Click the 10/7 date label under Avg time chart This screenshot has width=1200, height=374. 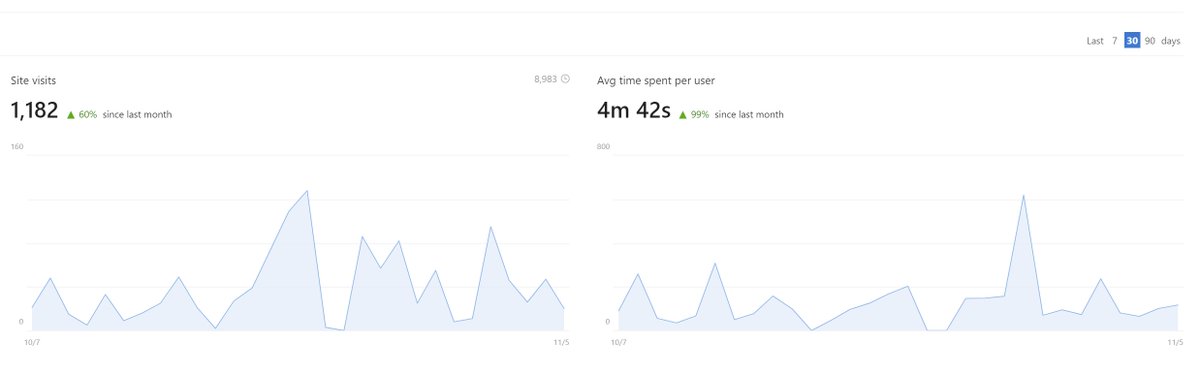point(619,342)
